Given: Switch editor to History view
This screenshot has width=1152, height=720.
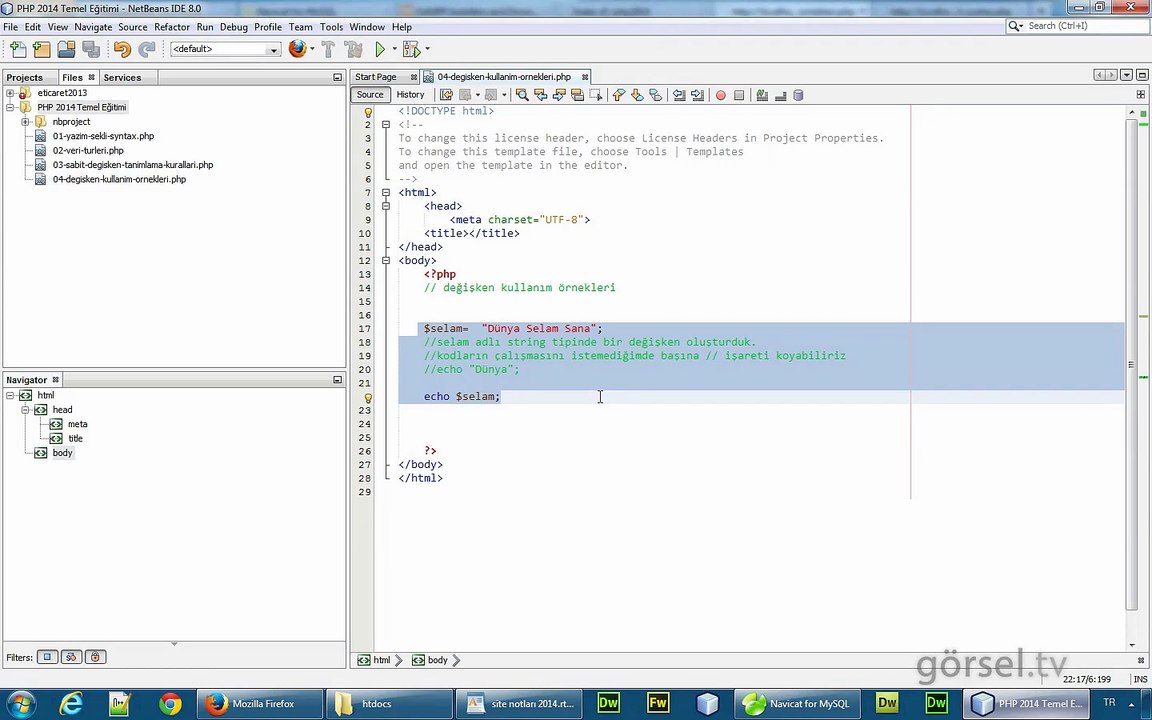Looking at the screenshot, I should (410, 95).
